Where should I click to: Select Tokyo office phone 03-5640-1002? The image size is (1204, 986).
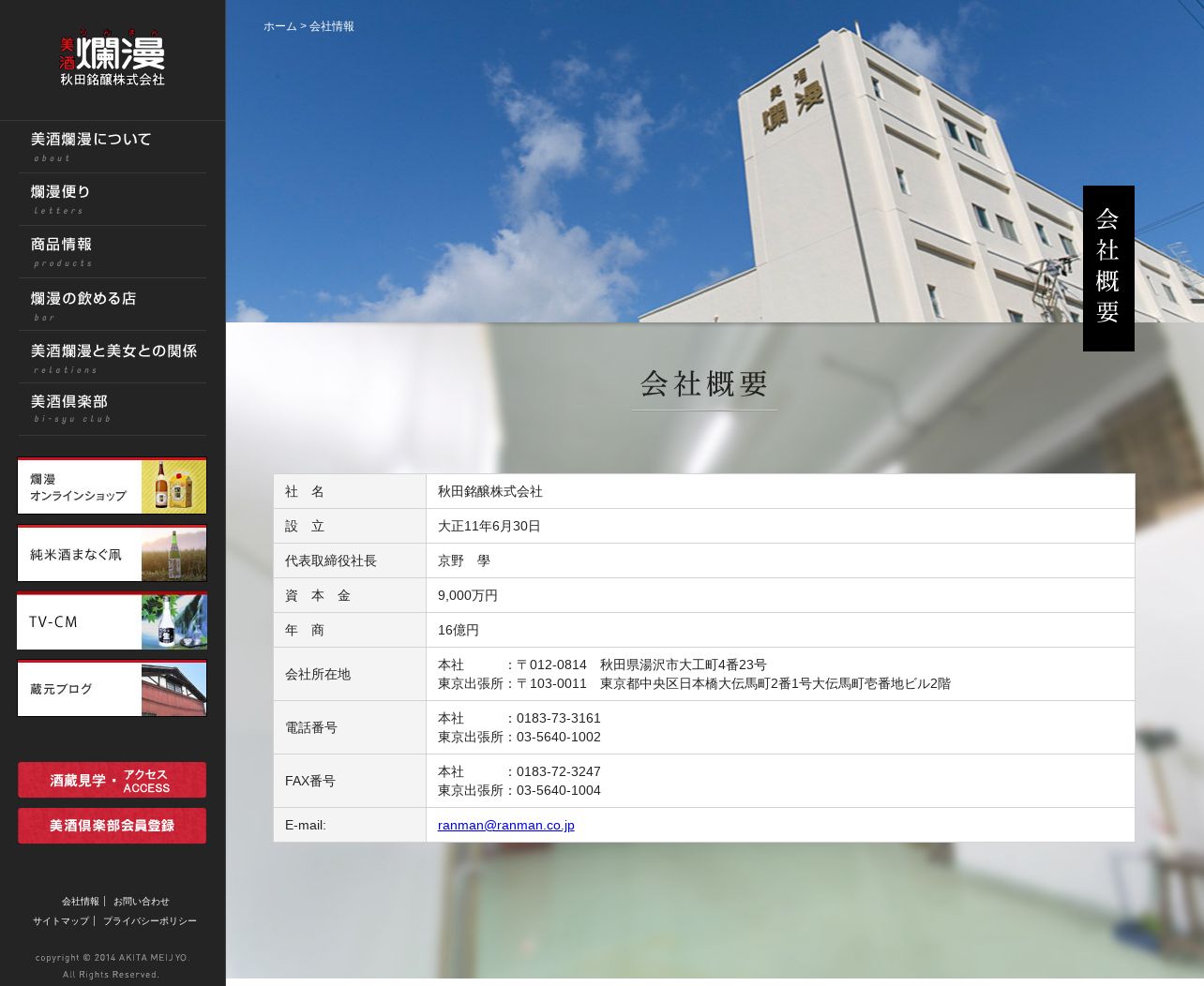[x=519, y=737]
